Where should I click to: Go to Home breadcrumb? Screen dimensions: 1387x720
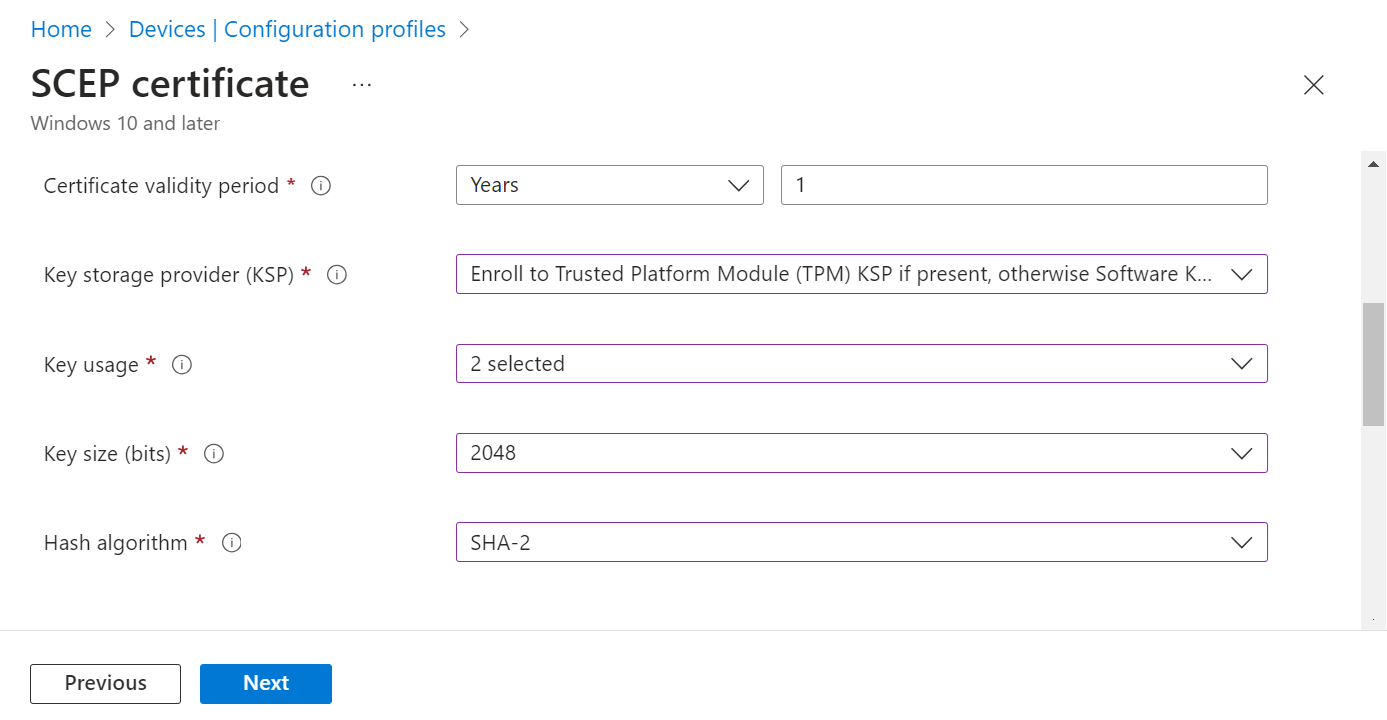pyautogui.click(x=61, y=30)
